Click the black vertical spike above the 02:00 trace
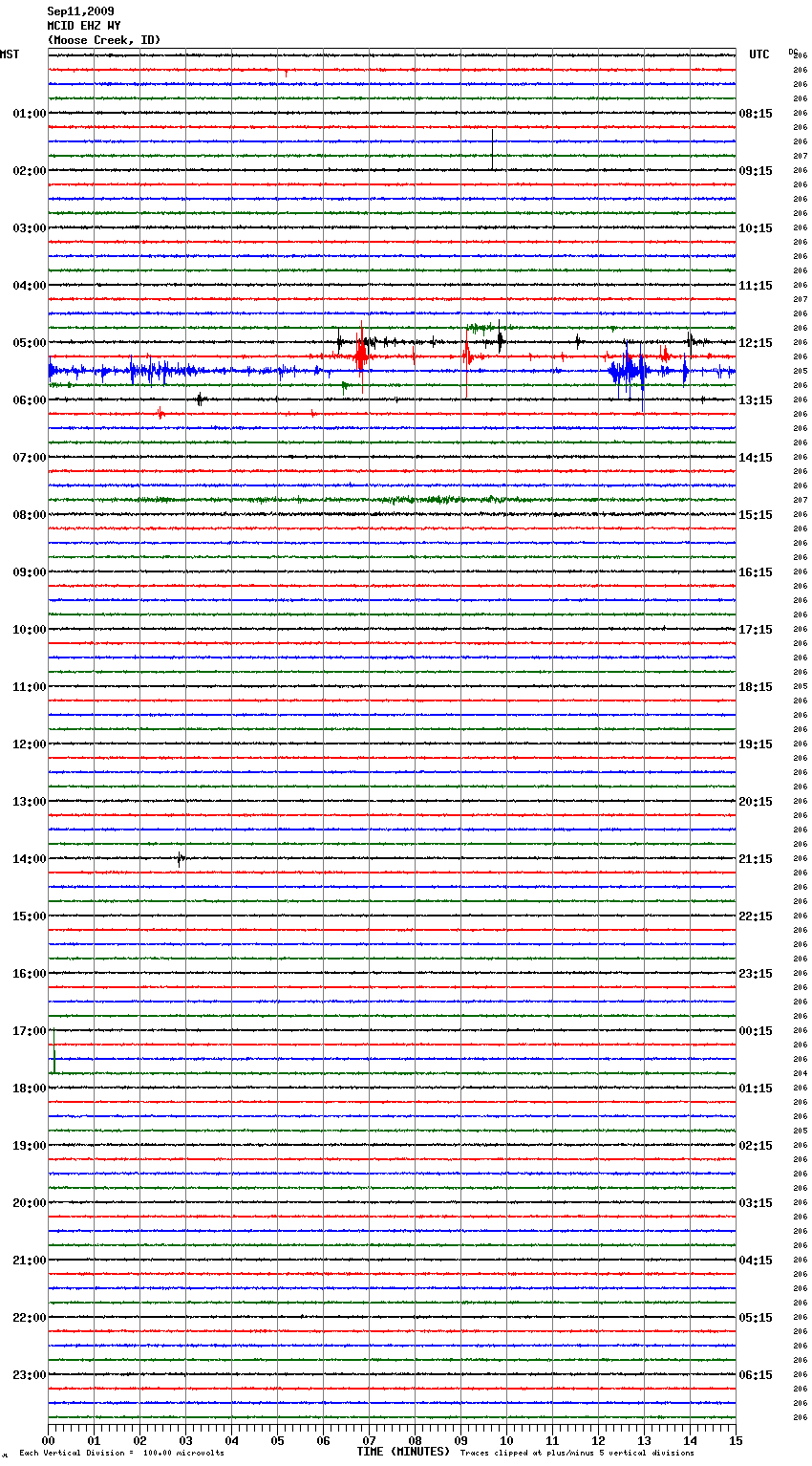The width and height of the screenshot is (812, 1466). click(492, 149)
